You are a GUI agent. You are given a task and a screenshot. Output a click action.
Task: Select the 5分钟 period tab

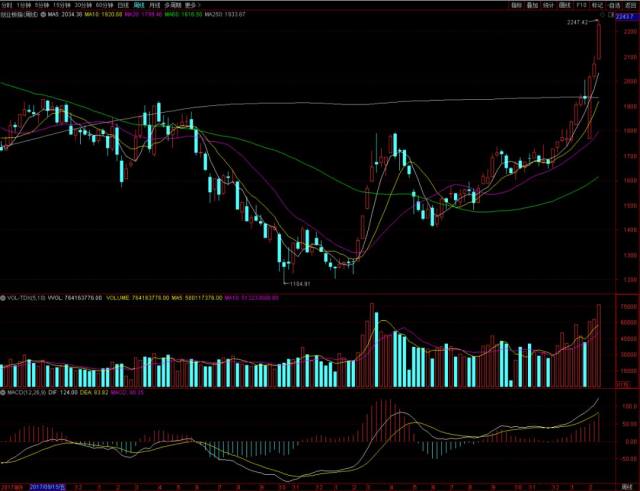point(49,5)
